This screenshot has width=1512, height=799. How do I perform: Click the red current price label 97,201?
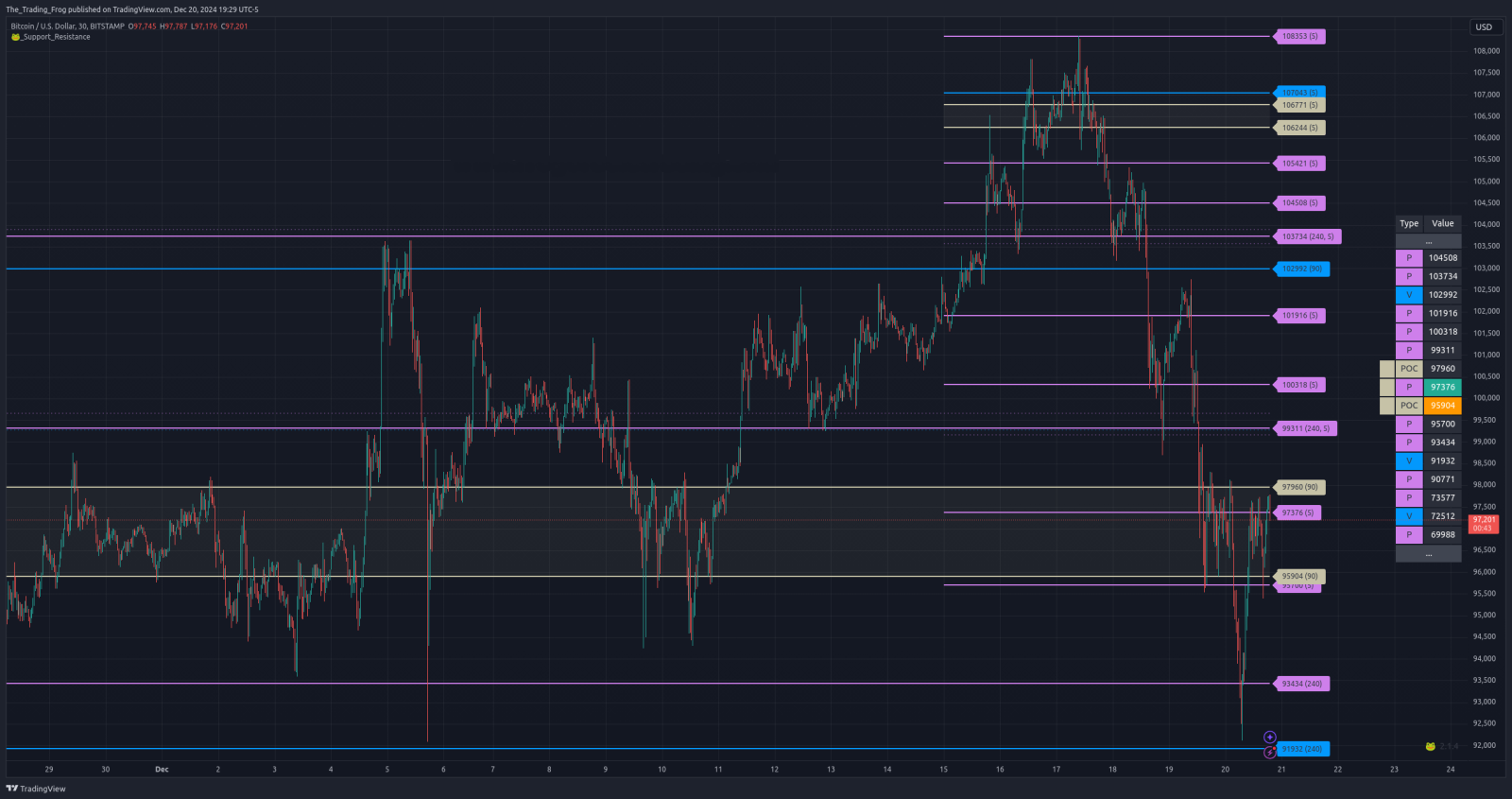pyautogui.click(x=1484, y=524)
